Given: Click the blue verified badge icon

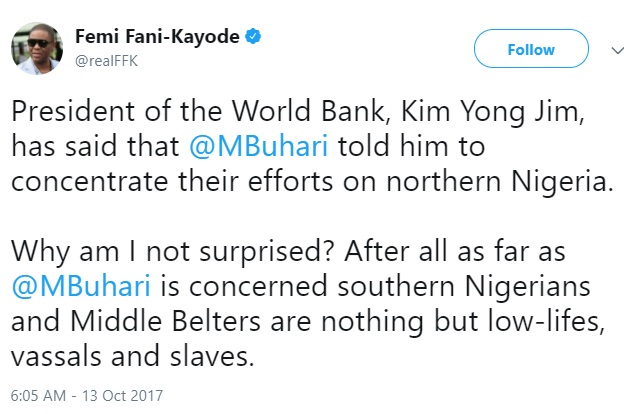Looking at the screenshot, I should tap(254, 37).
